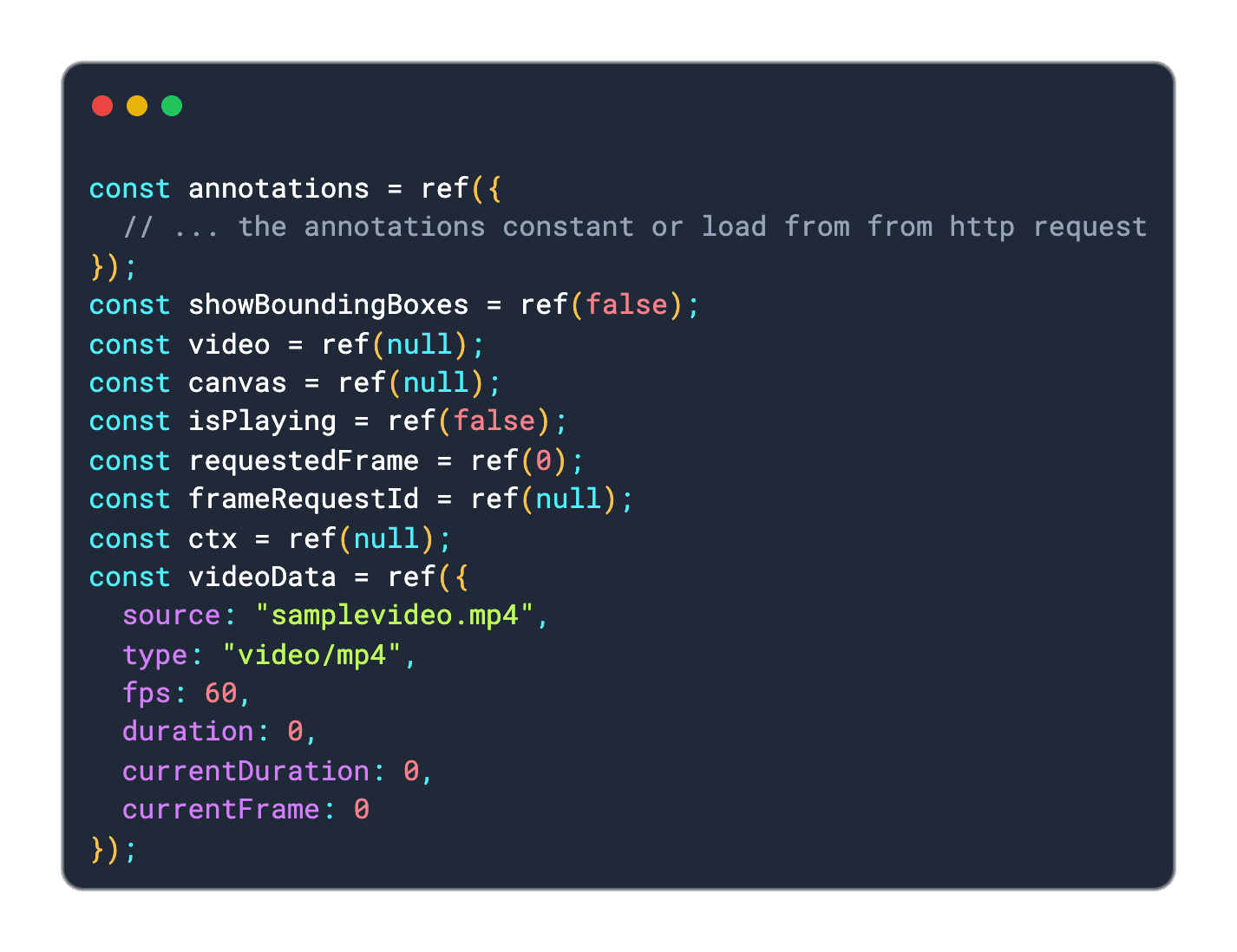Click the ctx variable name
Viewport: 1237px width, 952px height.
coord(213,538)
